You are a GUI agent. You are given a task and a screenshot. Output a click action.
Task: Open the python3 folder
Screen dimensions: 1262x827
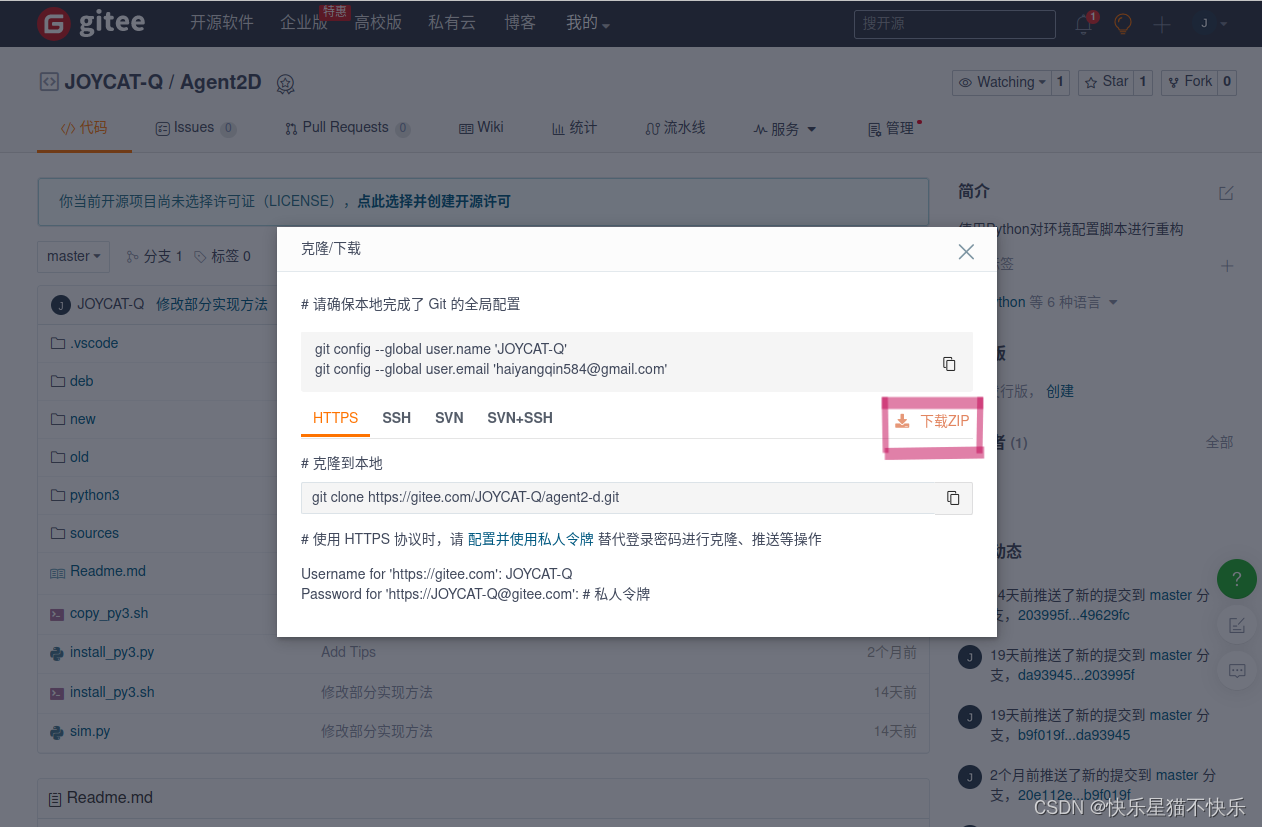94,495
